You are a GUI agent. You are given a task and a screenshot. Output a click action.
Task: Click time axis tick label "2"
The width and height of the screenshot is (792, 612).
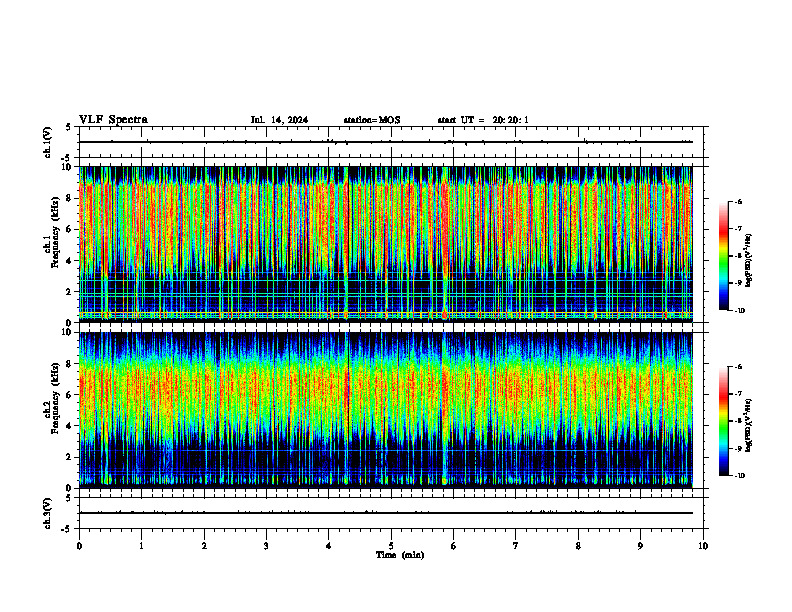point(204,546)
